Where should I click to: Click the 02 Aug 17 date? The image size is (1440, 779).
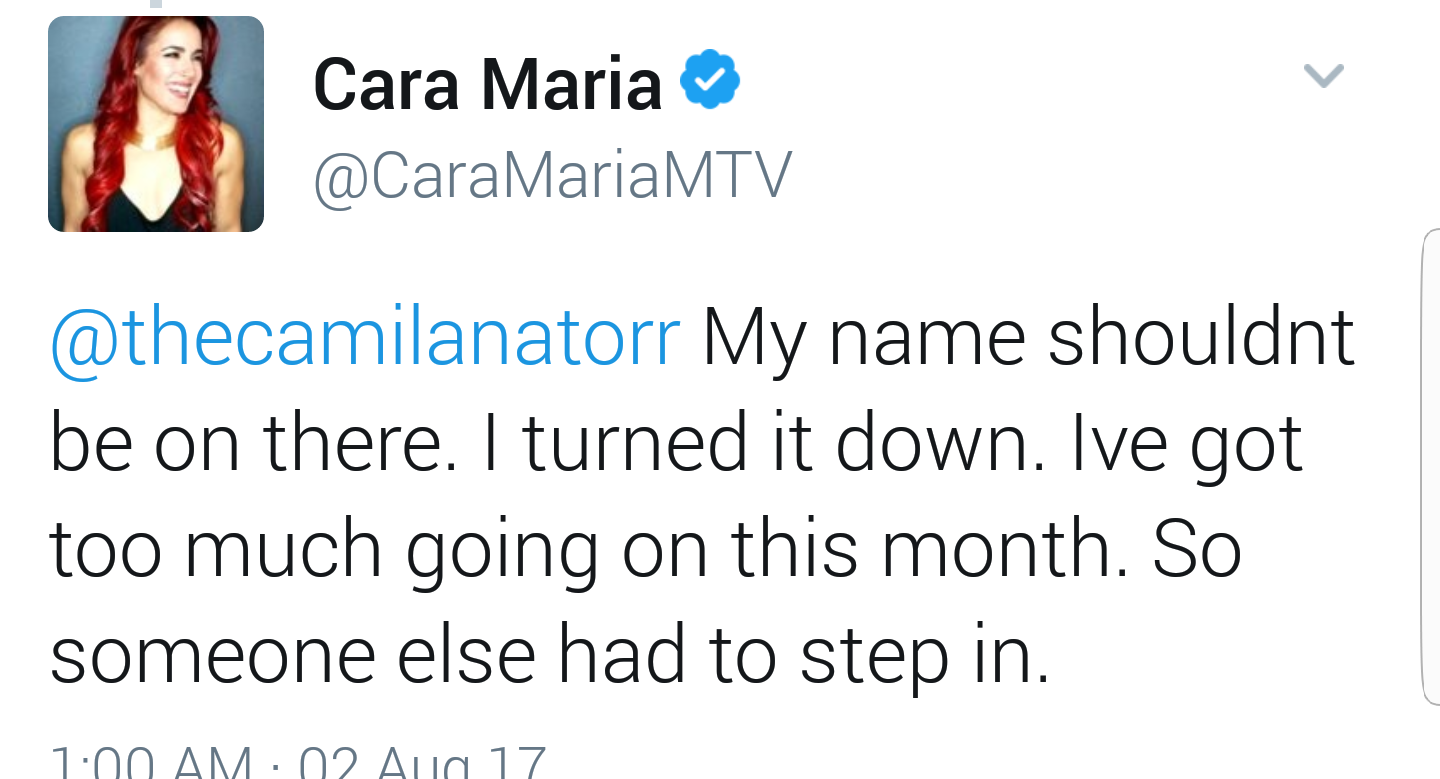[x=422, y=762]
